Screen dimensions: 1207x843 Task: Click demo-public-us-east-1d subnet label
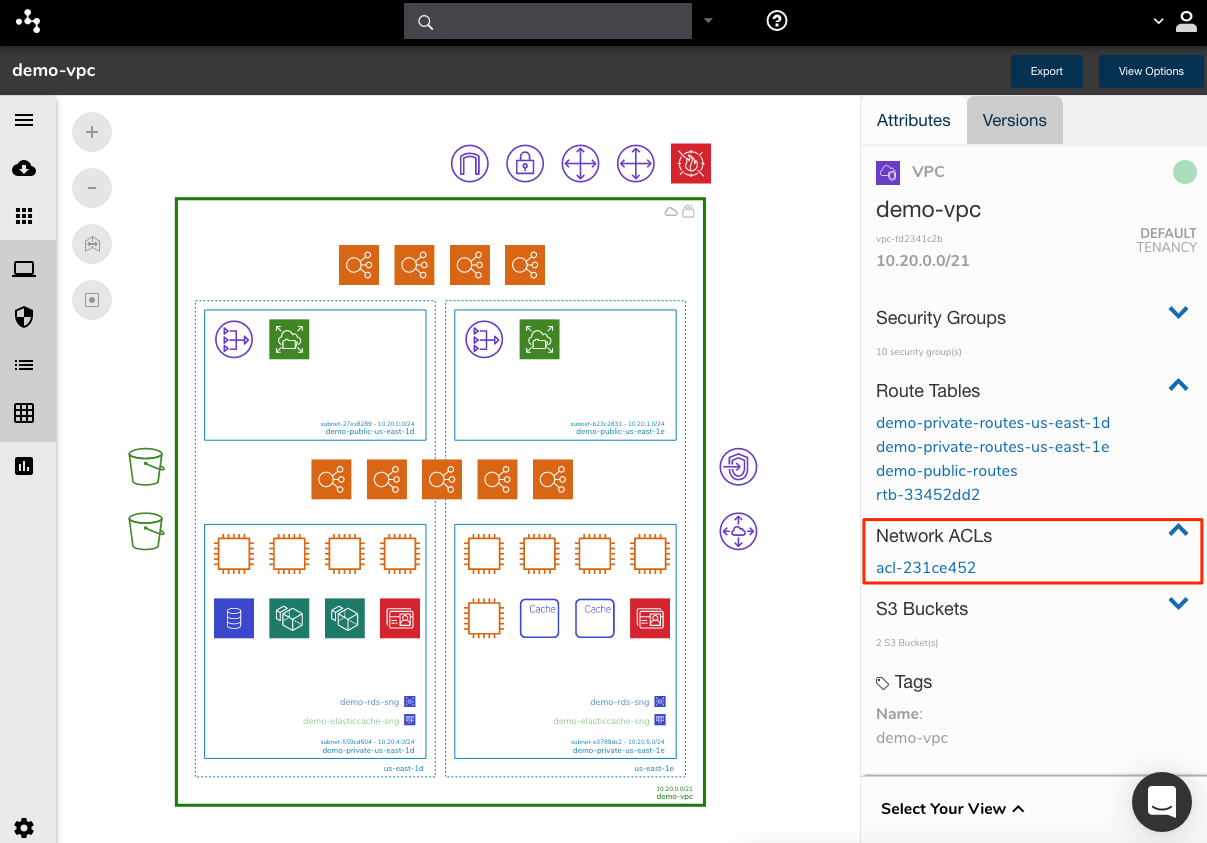[370, 431]
